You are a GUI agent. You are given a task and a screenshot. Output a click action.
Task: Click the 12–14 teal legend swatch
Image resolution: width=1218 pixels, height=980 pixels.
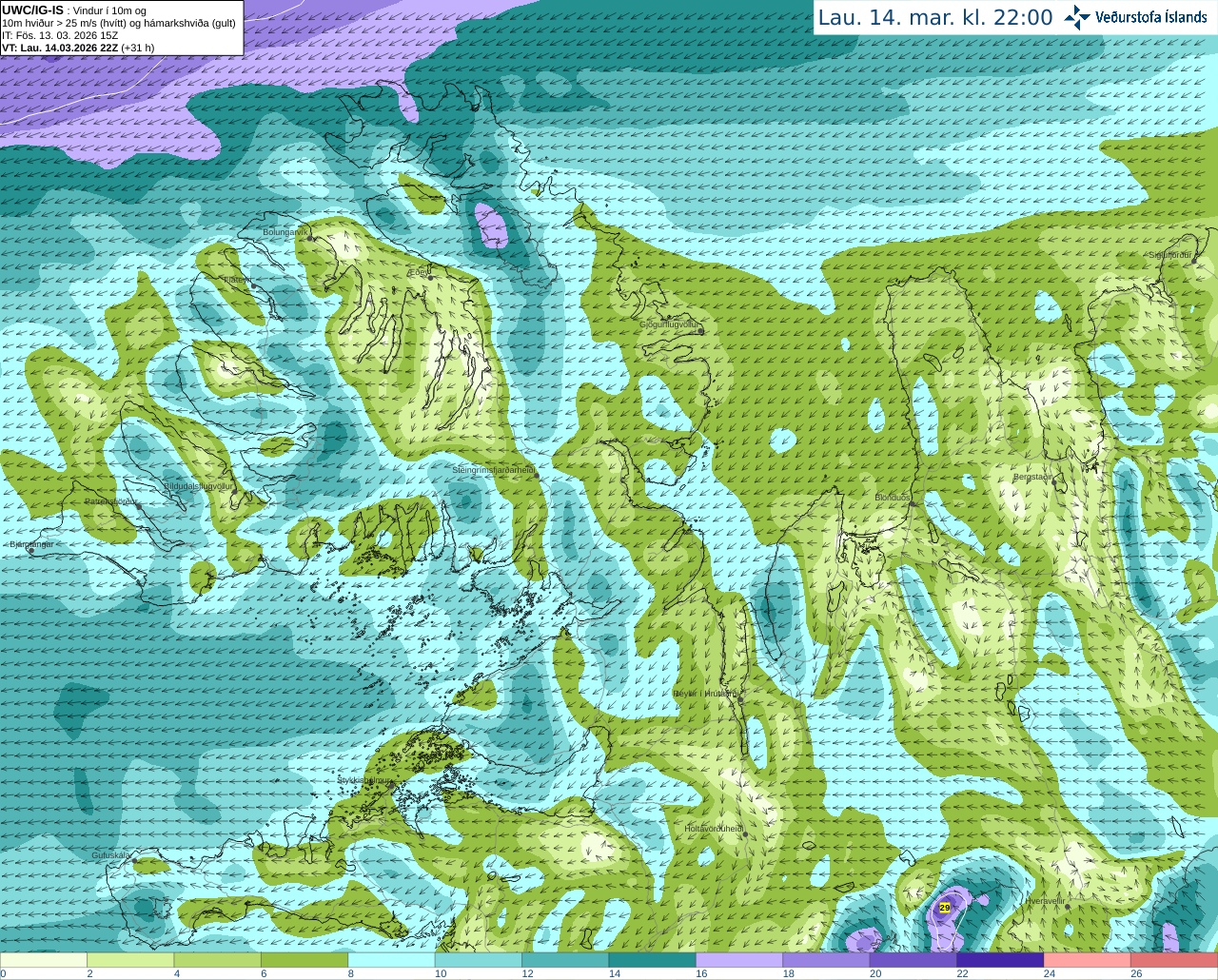[566, 960]
